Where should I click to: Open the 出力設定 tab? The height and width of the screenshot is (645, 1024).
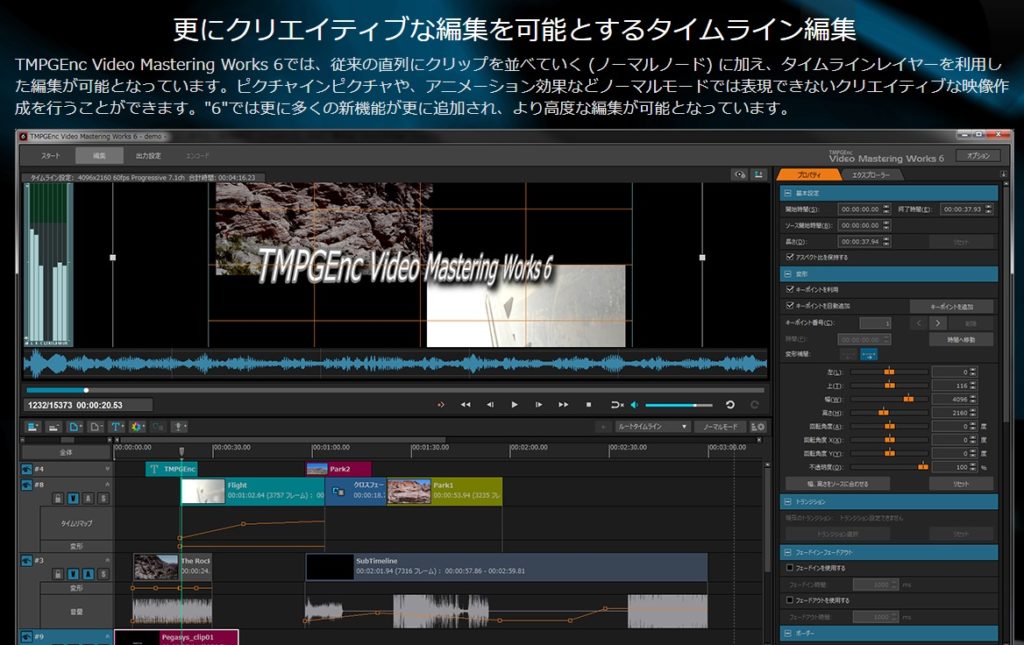[x=148, y=156]
